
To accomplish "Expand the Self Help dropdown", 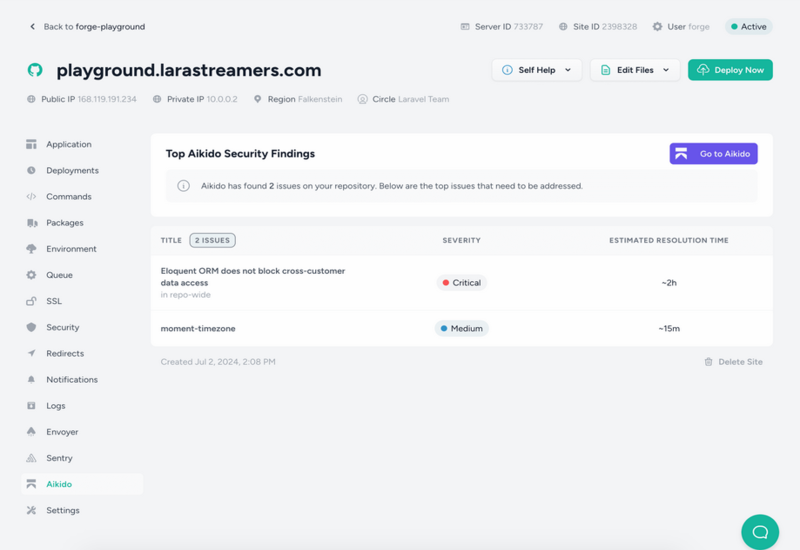I will pyautogui.click(x=537, y=70).
